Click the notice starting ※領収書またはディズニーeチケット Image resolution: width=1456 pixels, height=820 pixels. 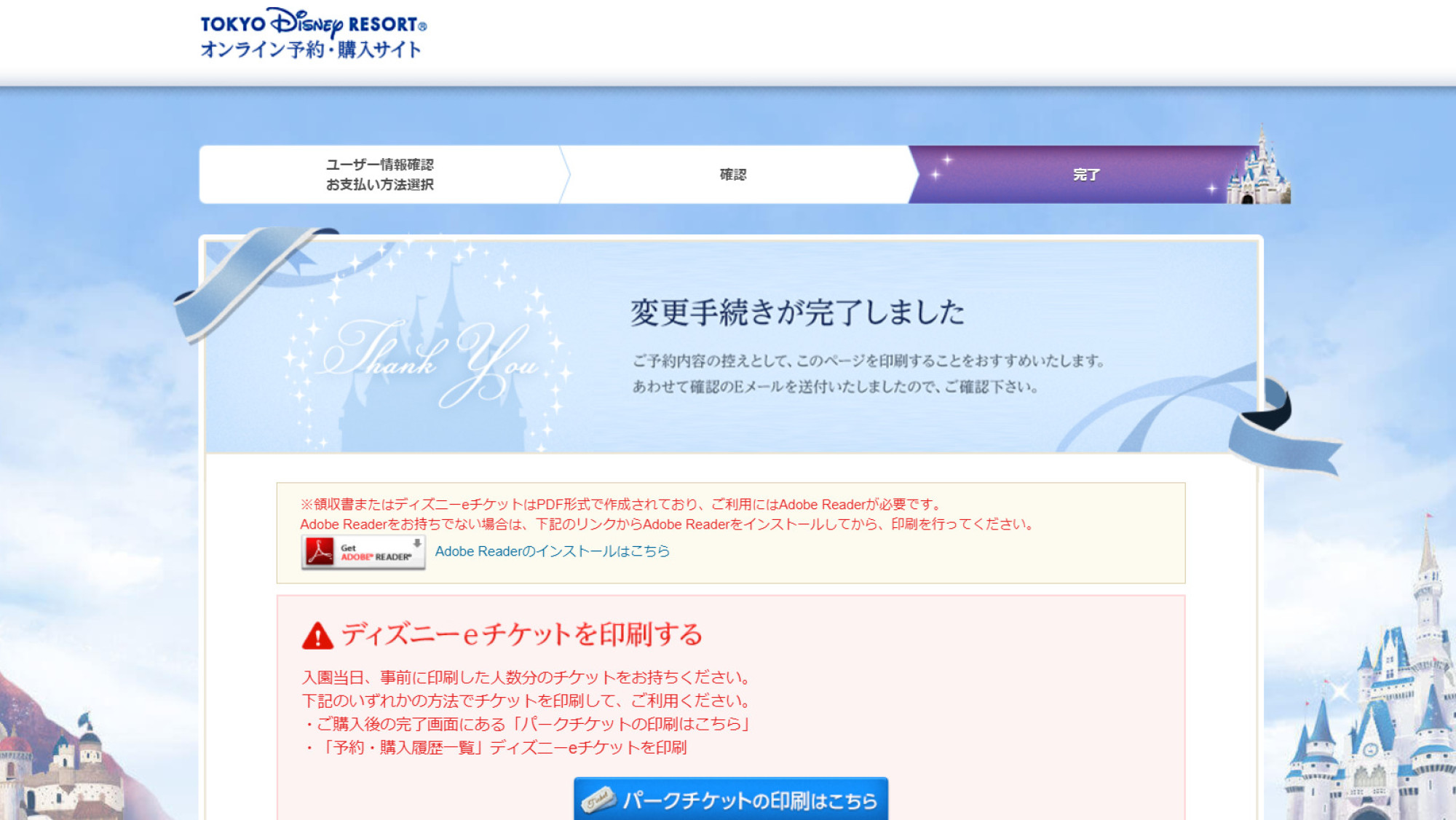tap(622, 504)
